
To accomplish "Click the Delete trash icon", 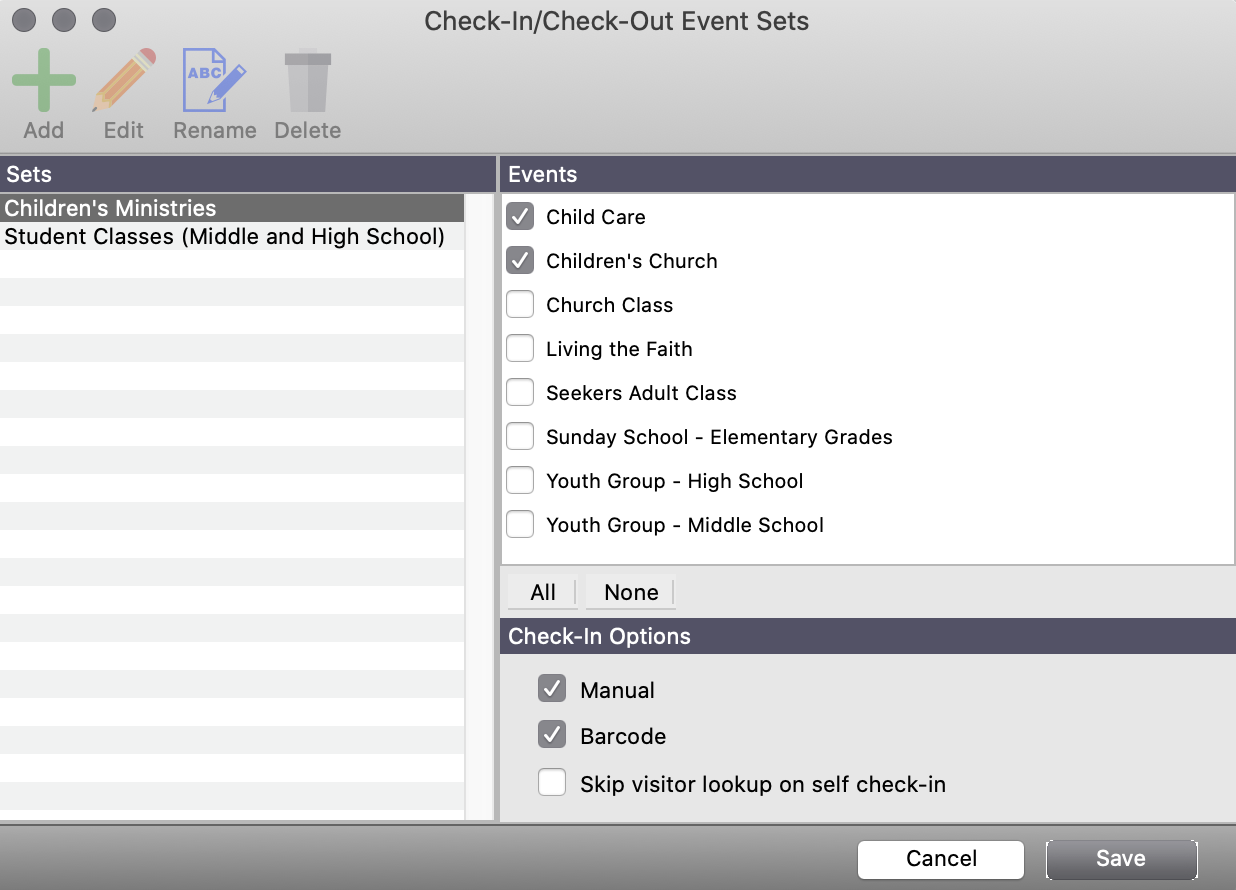I will coord(307,78).
